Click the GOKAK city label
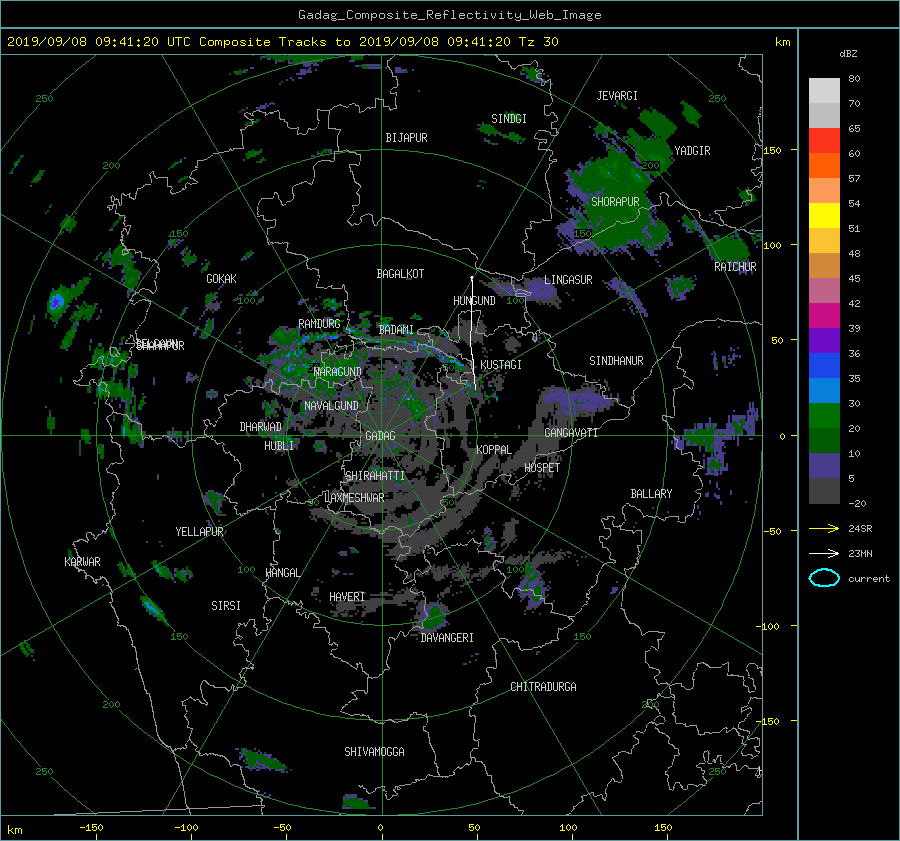 221,278
